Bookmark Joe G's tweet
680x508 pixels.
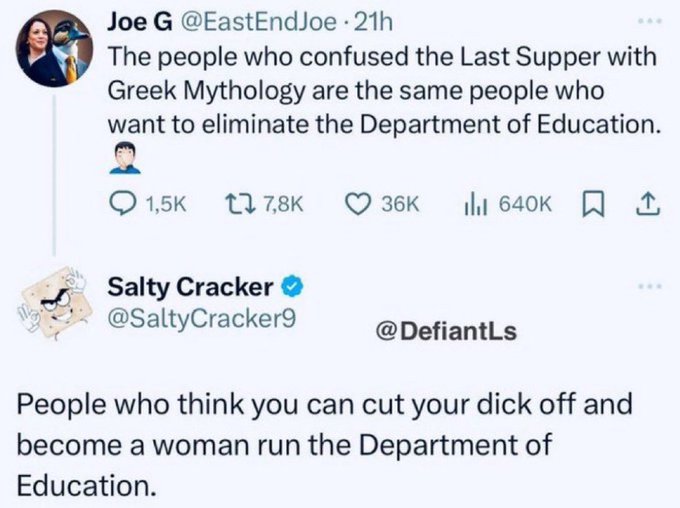point(592,204)
